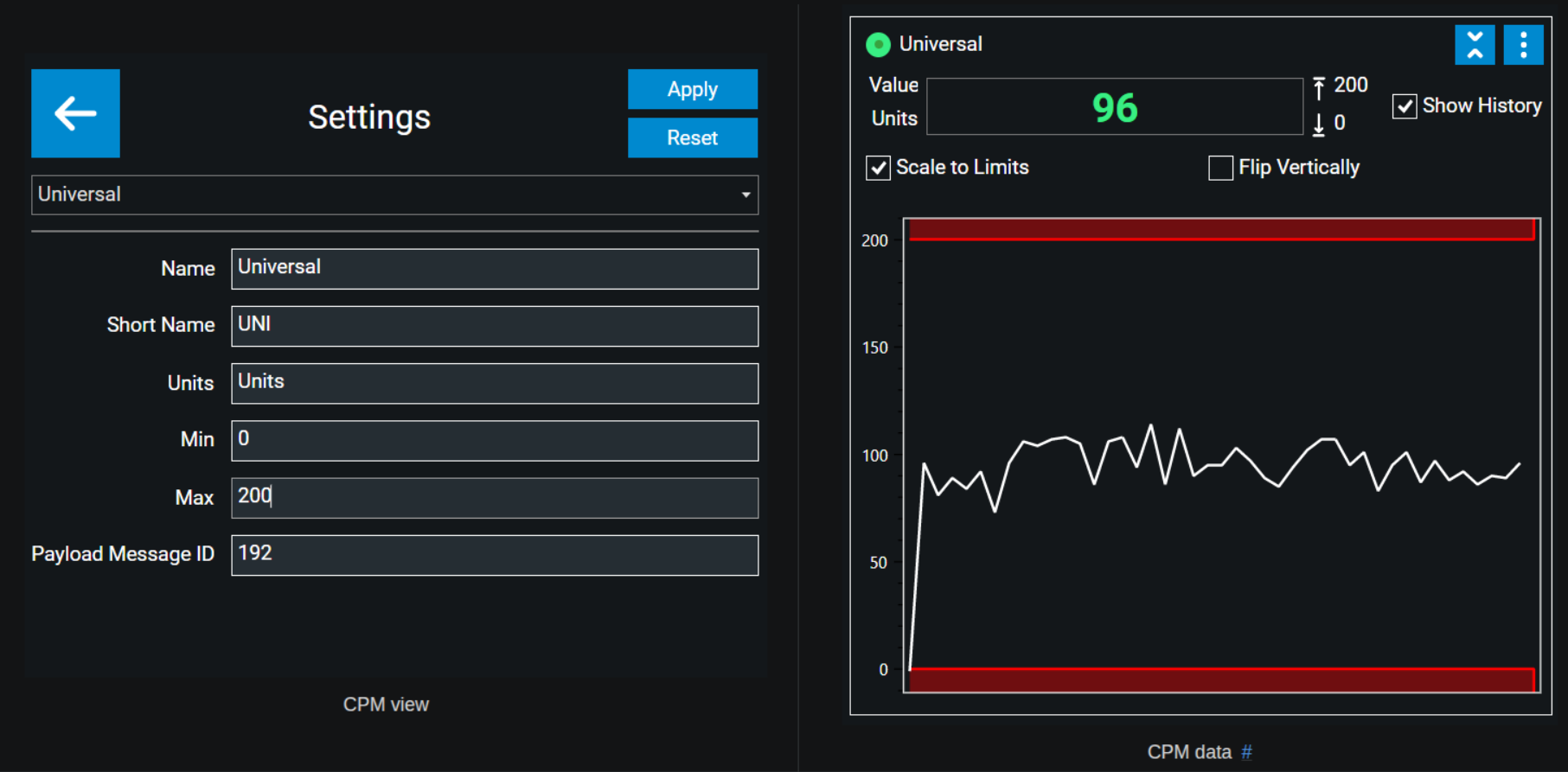Screen dimensions: 1568x772
Task: Click the 150 axis label on chart
Action: (874, 348)
